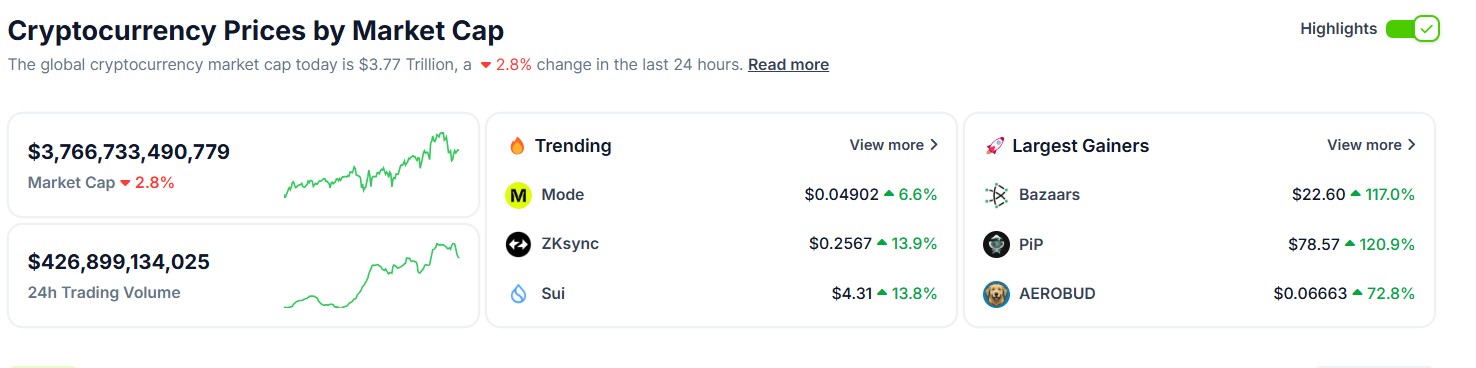Open the Read more link
The image size is (1476, 368).
point(788,64)
